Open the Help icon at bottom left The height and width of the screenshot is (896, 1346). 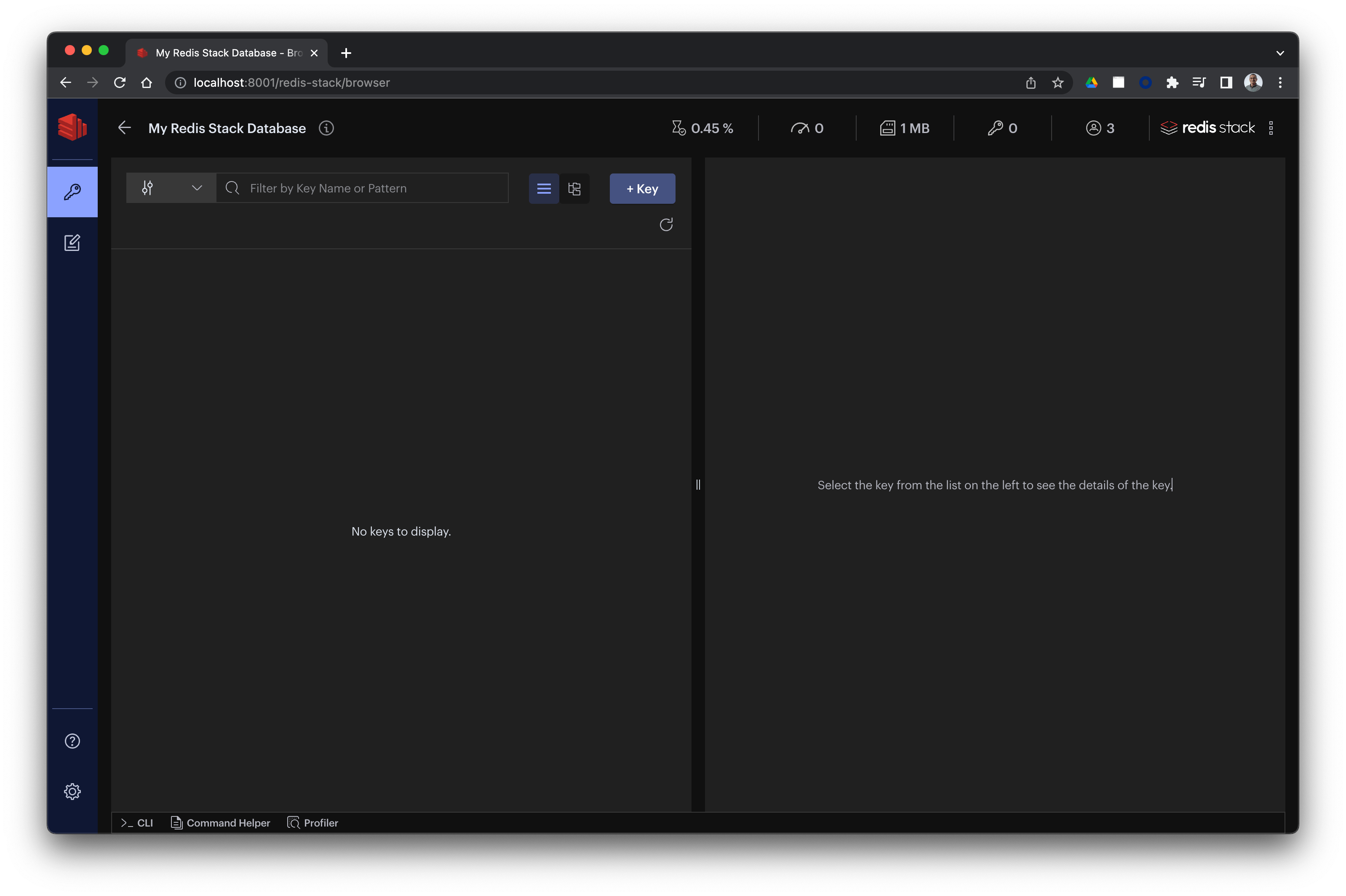[x=72, y=741]
